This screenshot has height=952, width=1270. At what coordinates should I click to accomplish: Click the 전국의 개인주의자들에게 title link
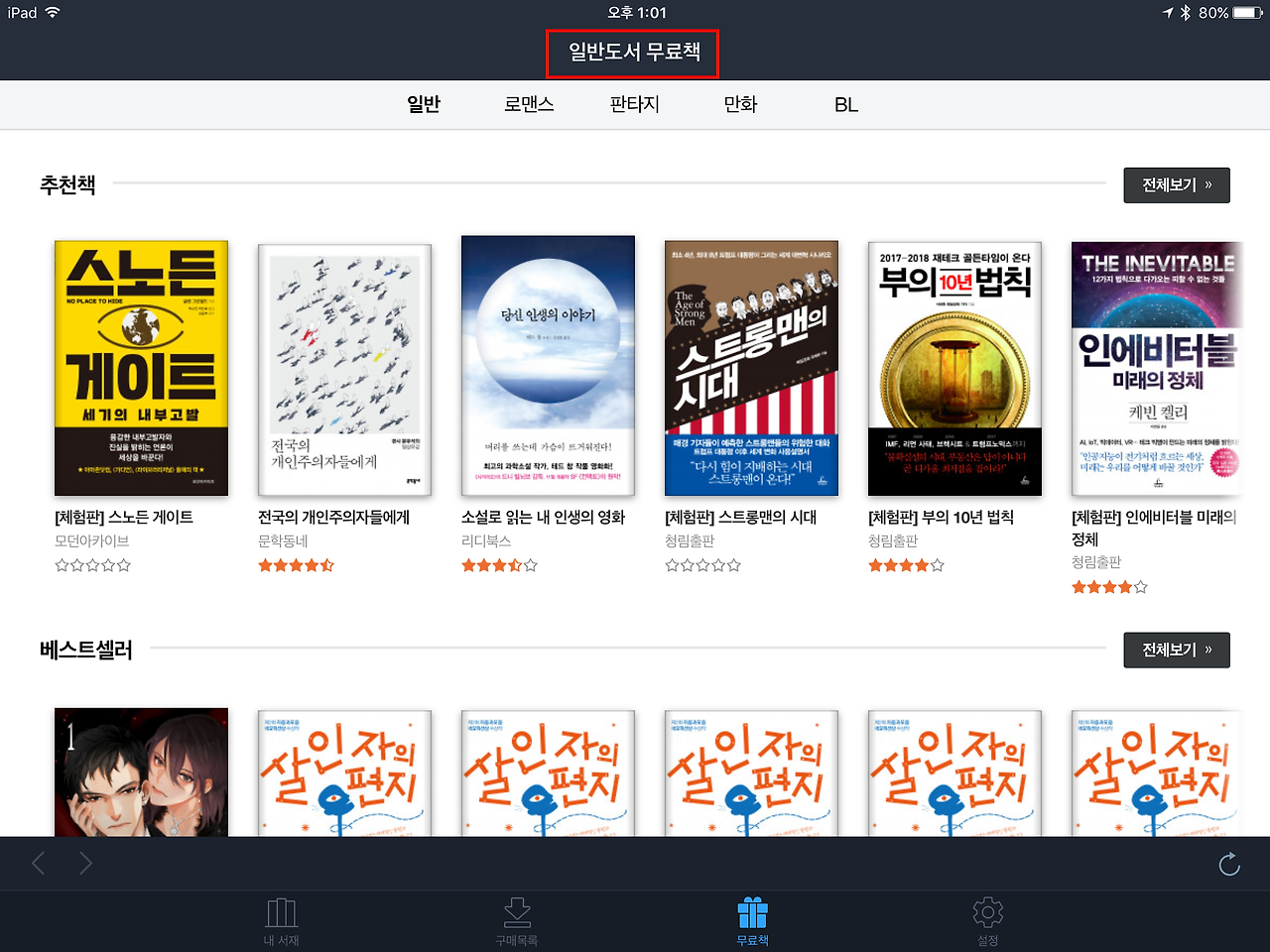pos(333,517)
